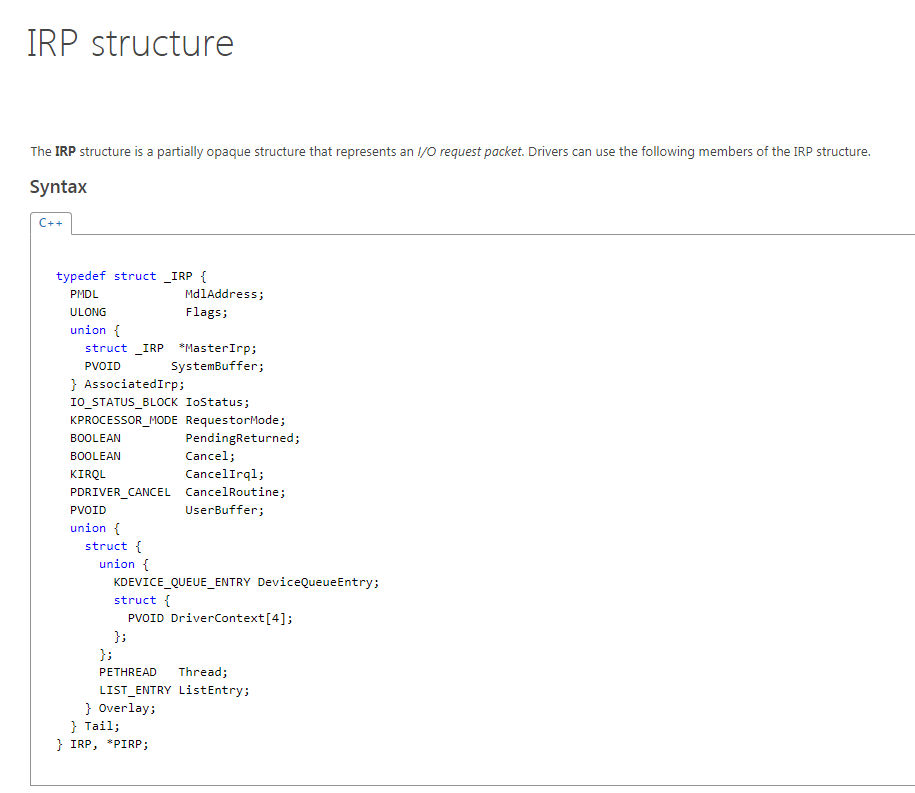915x793 pixels.
Task: Click the UserBuffer member name
Action: pyautogui.click(x=224, y=510)
